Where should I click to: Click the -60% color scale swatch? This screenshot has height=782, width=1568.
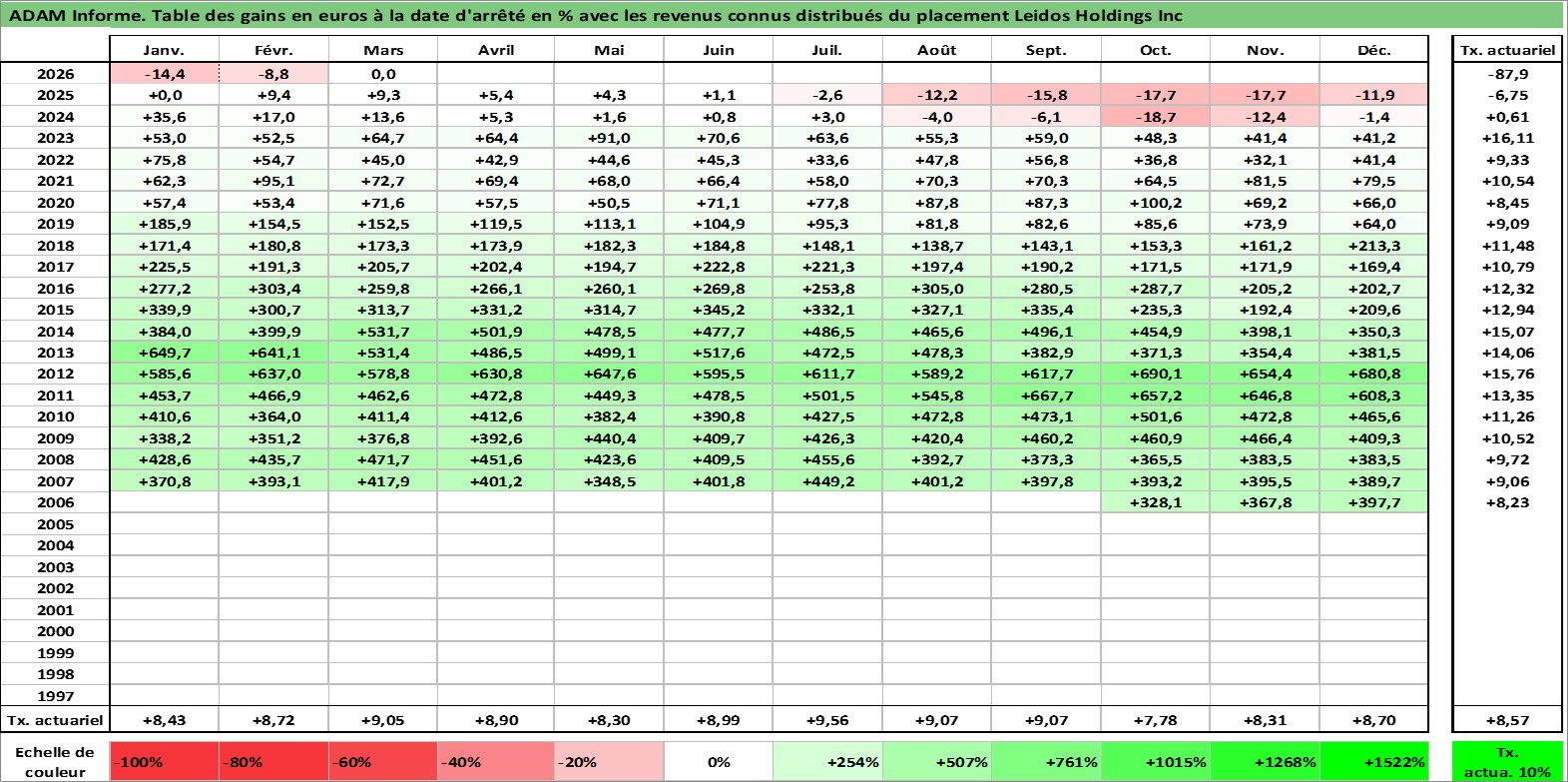coord(382,761)
